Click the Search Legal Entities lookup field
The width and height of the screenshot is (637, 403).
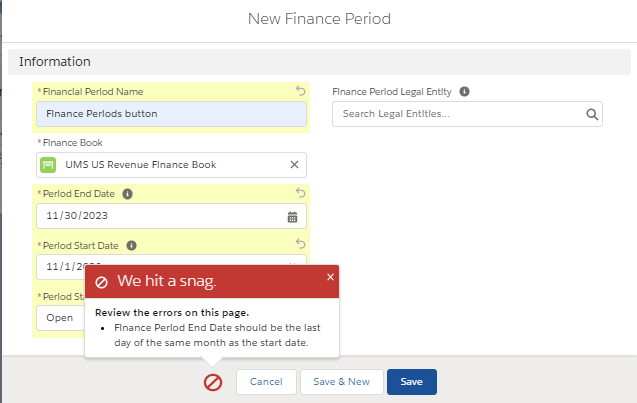pyautogui.click(x=460, y=114)
